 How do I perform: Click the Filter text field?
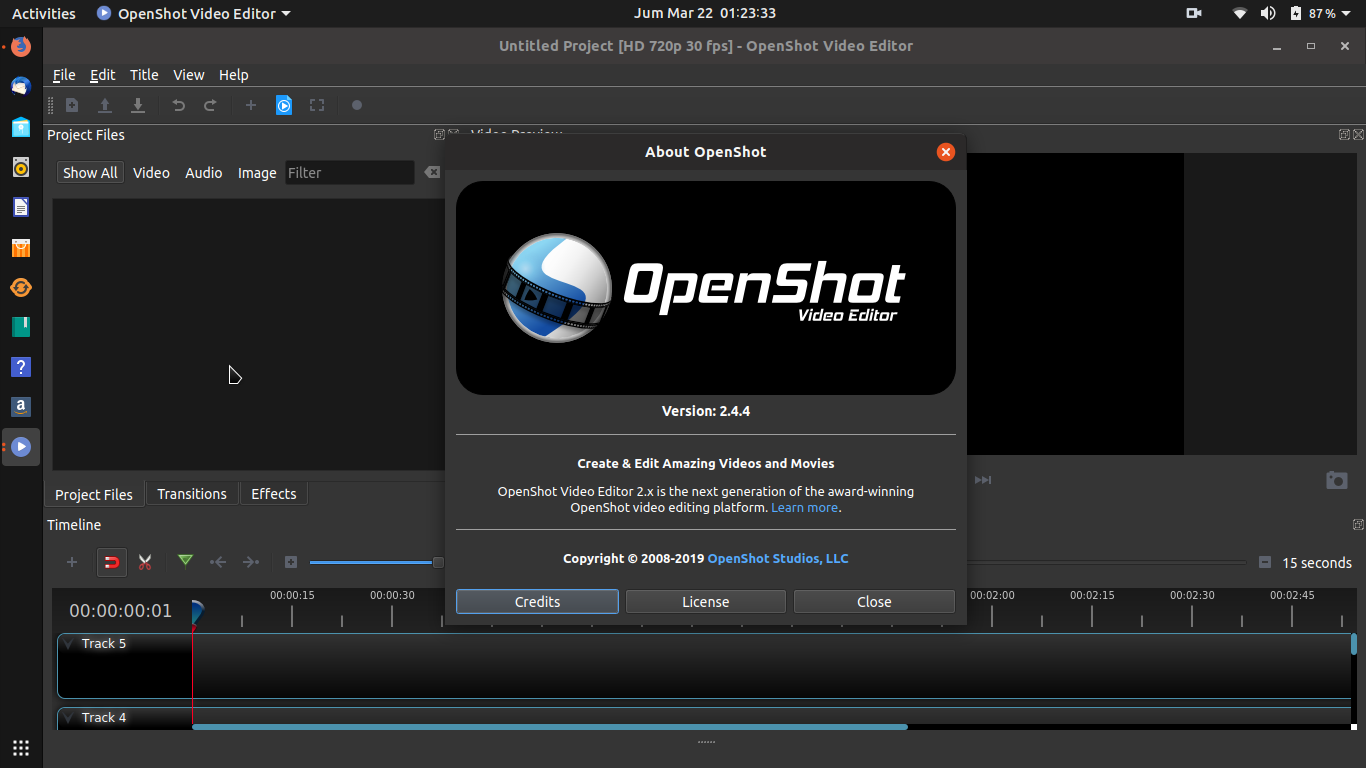(x=350, y=173)
